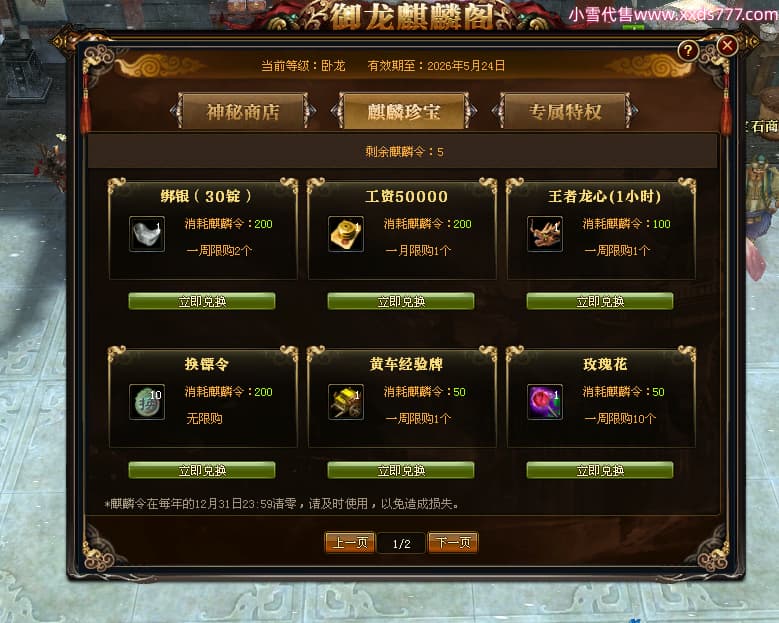Click the rose flower item icon
The width and height of the screenshot is (779, 623).
point(545,401)
